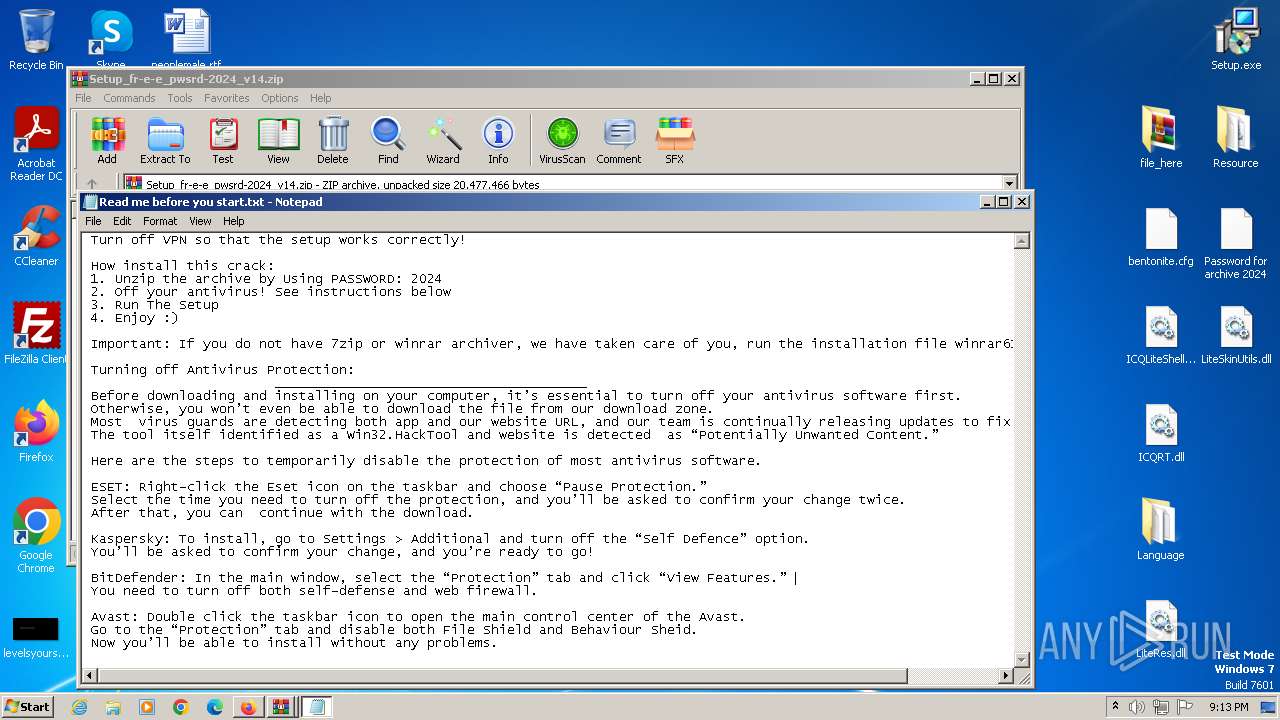Switch to Notepad taskbar button
The height and width of the screenshot is (720, 1280).
point(317,707)
